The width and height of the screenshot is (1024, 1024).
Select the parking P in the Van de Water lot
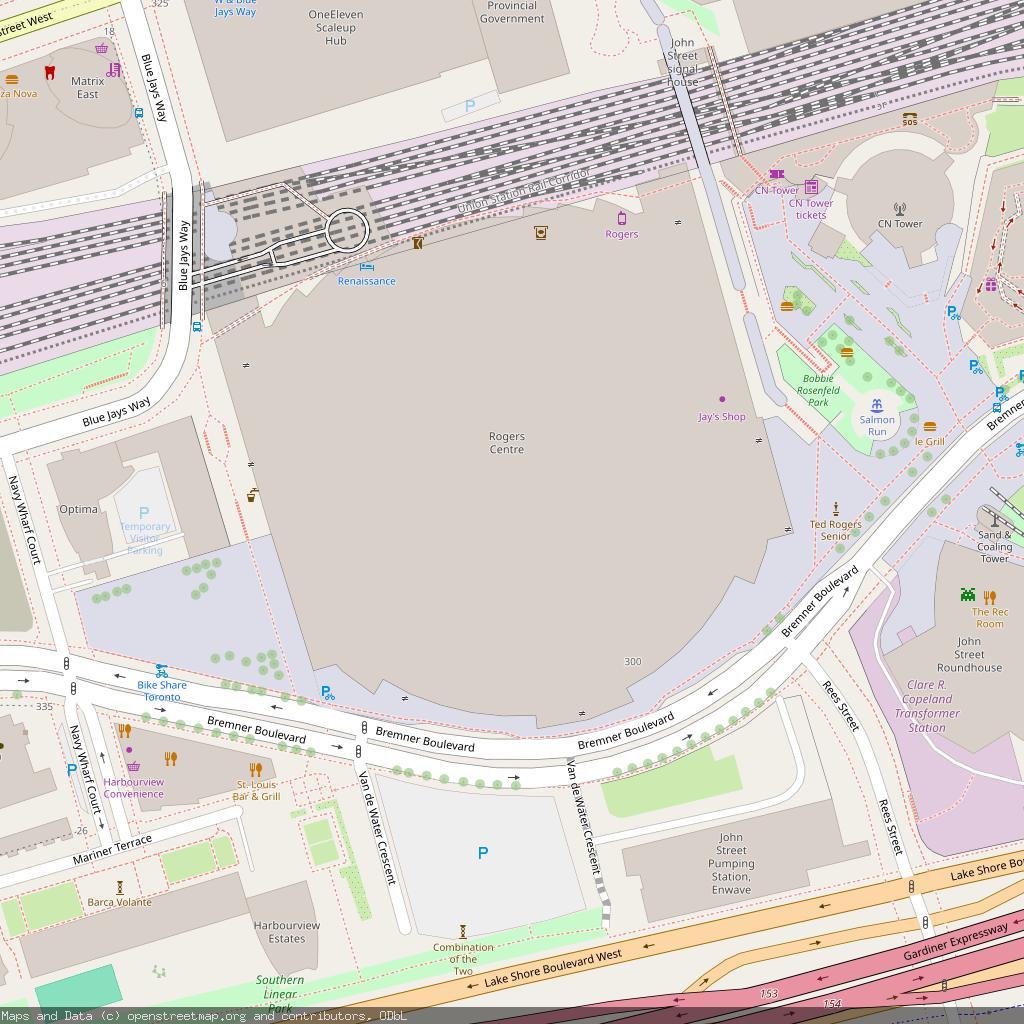483,853
